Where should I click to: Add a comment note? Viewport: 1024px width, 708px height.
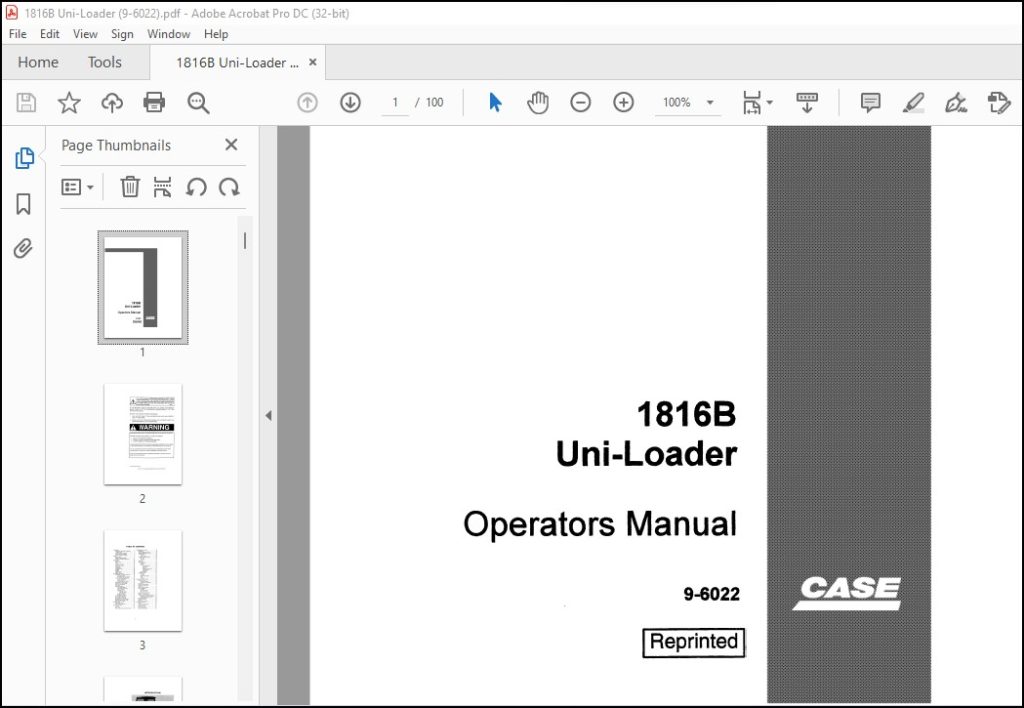click(x=870, y=103)
